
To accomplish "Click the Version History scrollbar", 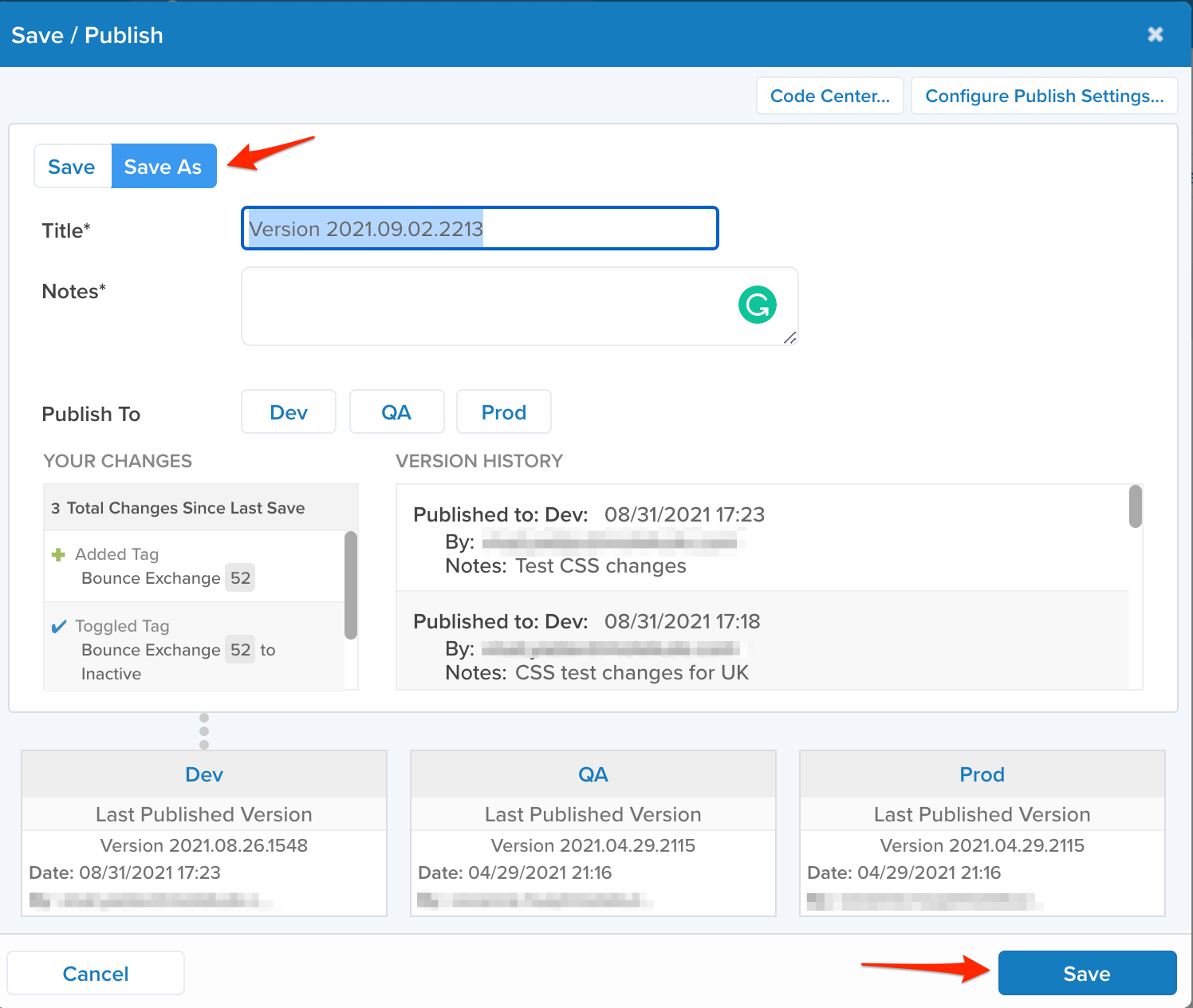I will (1136, 506).
